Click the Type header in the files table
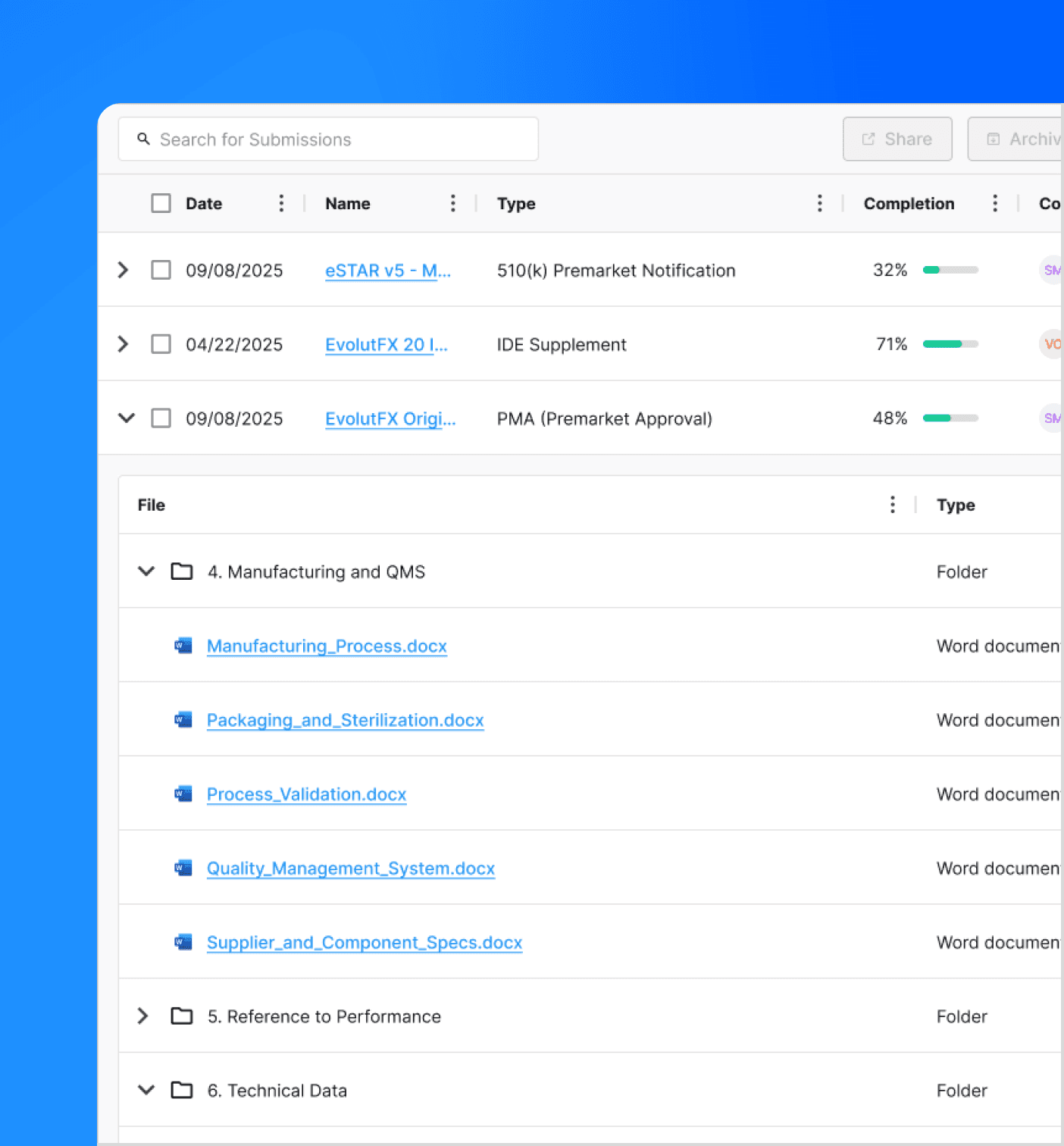 tap(956, 506)
